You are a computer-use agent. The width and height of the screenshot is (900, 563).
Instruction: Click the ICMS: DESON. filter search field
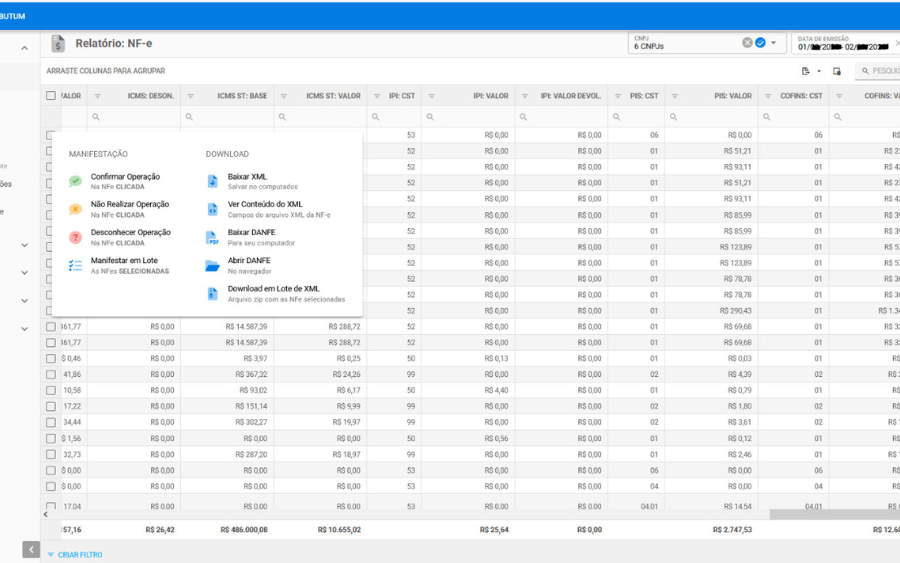tap(134, 117)
